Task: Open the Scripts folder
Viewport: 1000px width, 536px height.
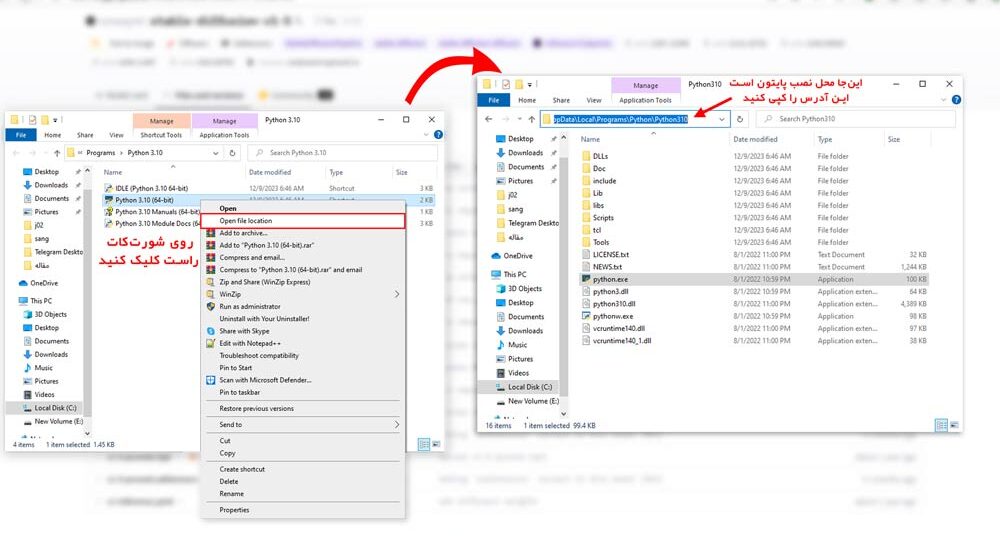Action: (x=603, y=218)
